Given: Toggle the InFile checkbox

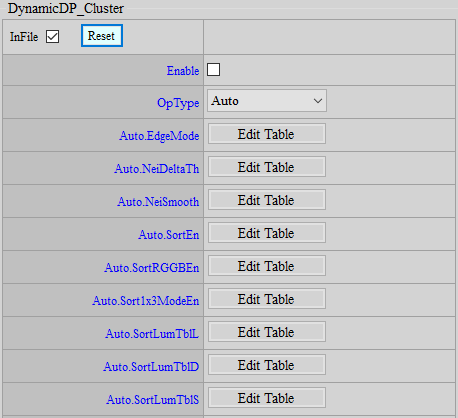Looking at the screenshot, I should tap(53, 37).
